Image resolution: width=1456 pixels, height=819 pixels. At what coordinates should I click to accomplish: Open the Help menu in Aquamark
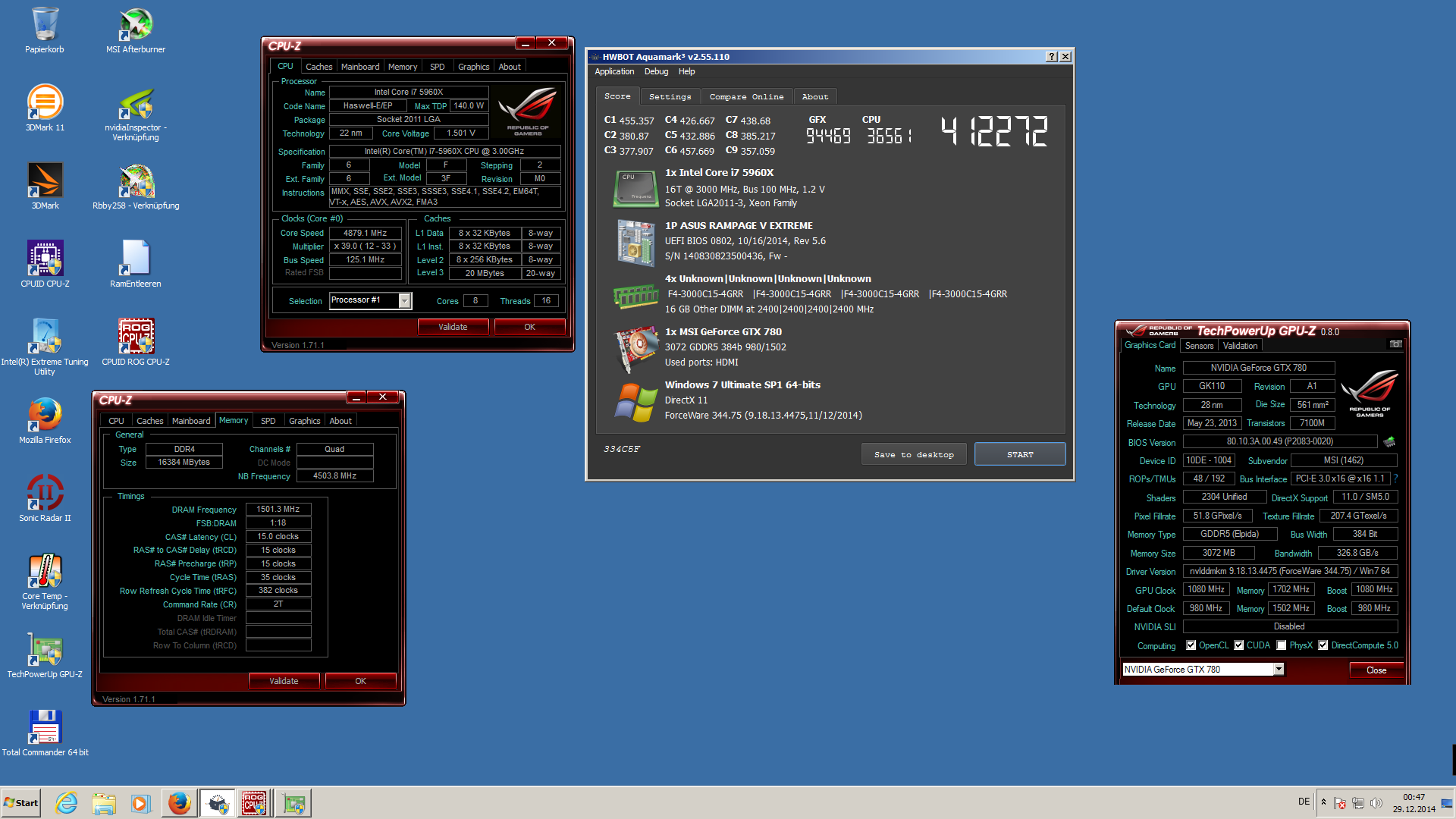tap(686, 71)
